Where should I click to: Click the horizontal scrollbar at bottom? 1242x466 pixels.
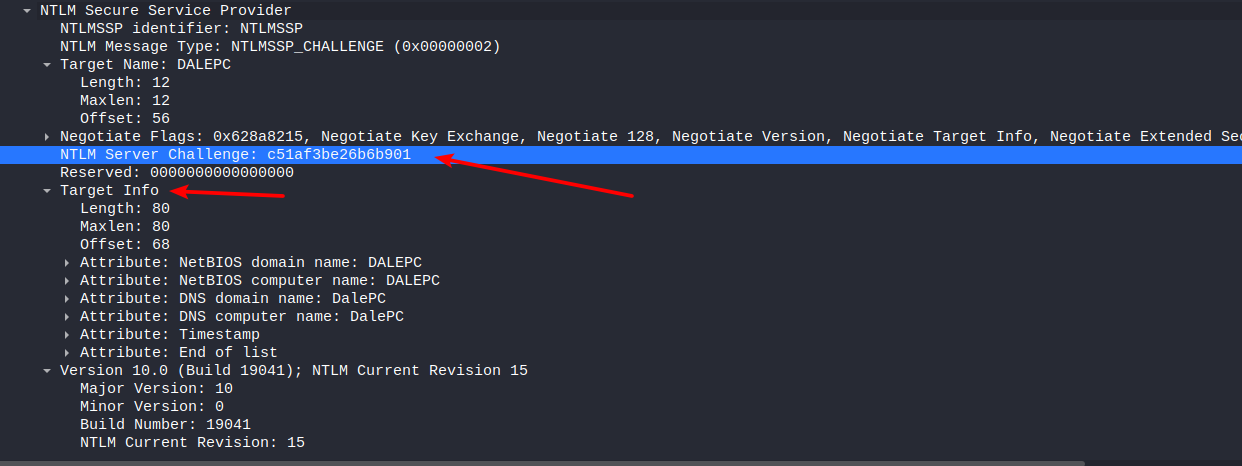click(540, 462)
